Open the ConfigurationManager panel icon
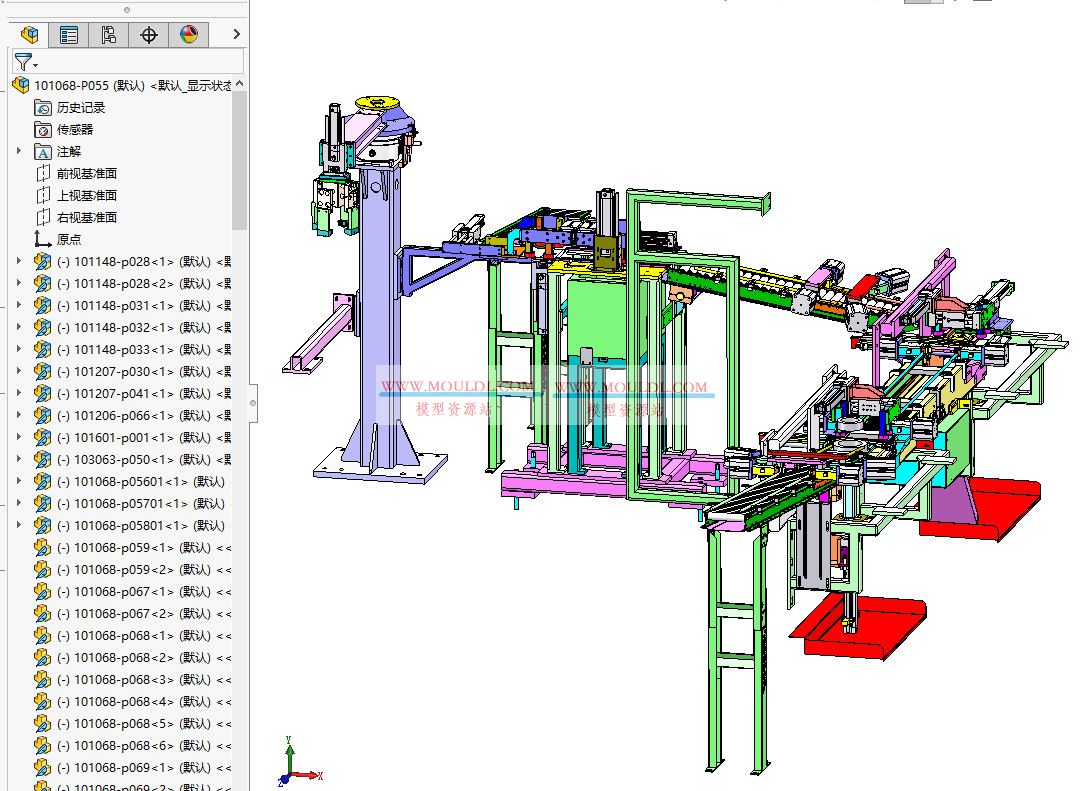 [110, 34]
